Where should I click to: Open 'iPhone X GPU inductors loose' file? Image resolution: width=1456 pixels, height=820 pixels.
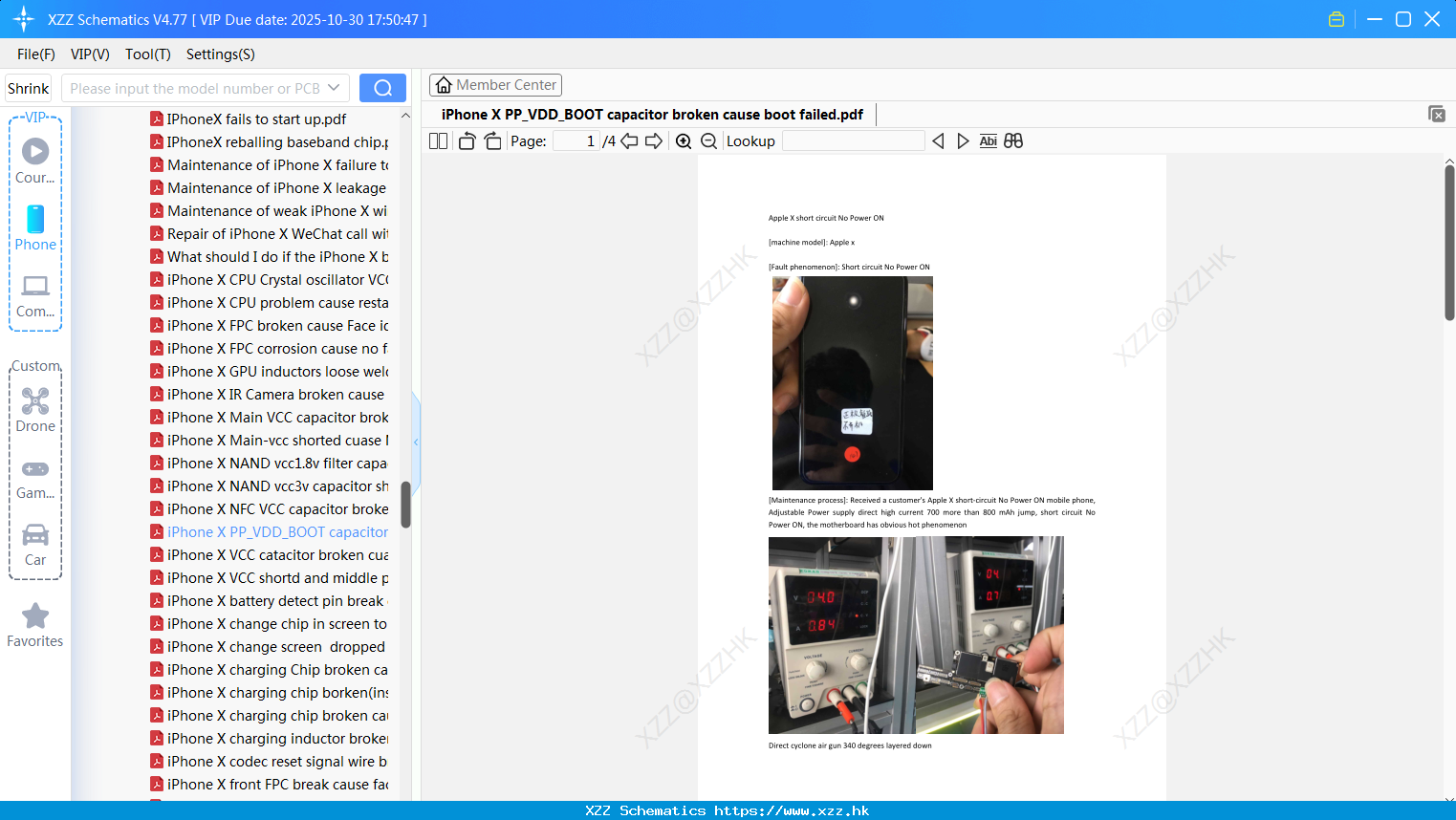[269, 372]
